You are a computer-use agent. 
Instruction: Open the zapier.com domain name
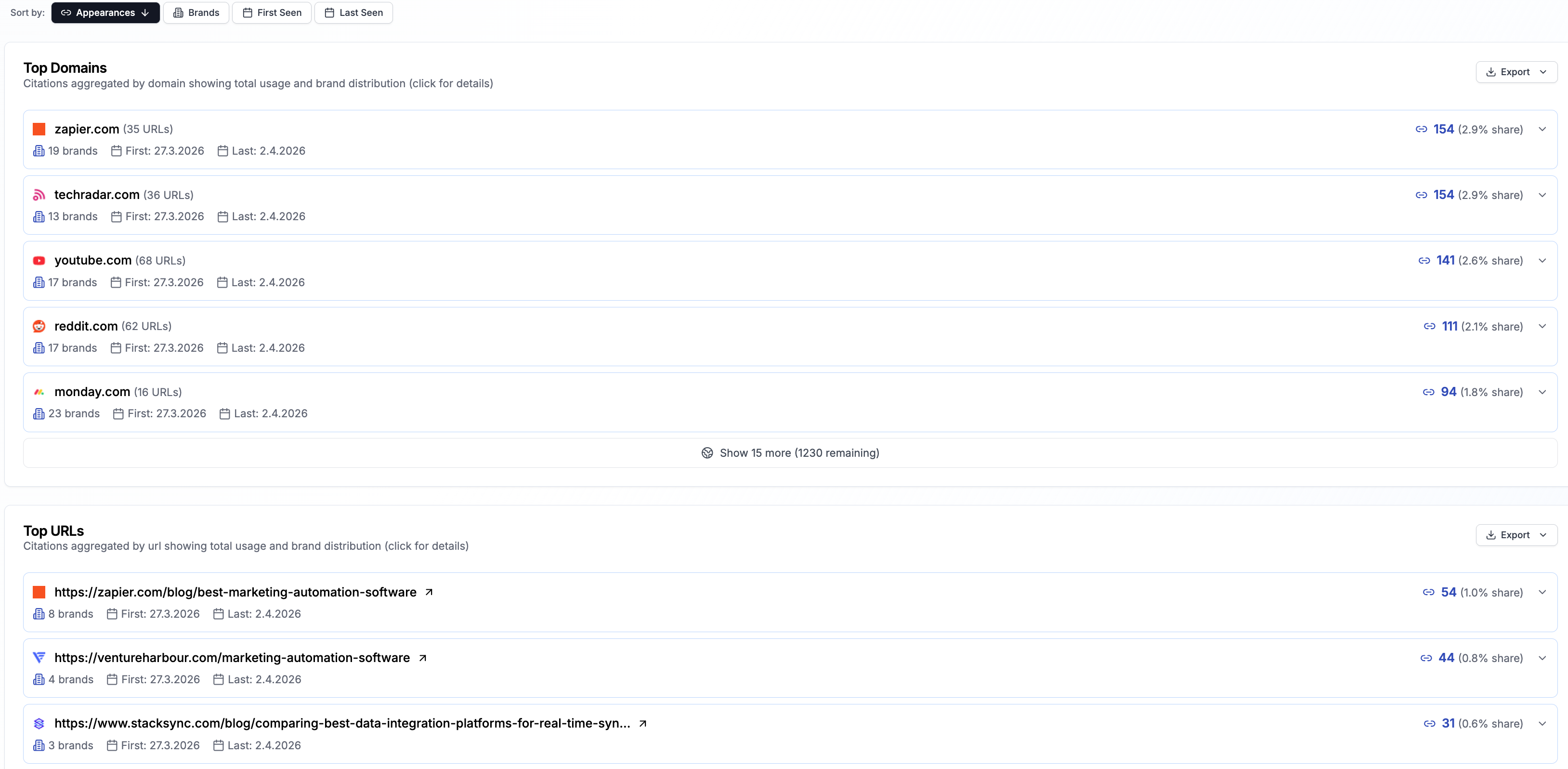pyautogui.click(x=86, y=129)
